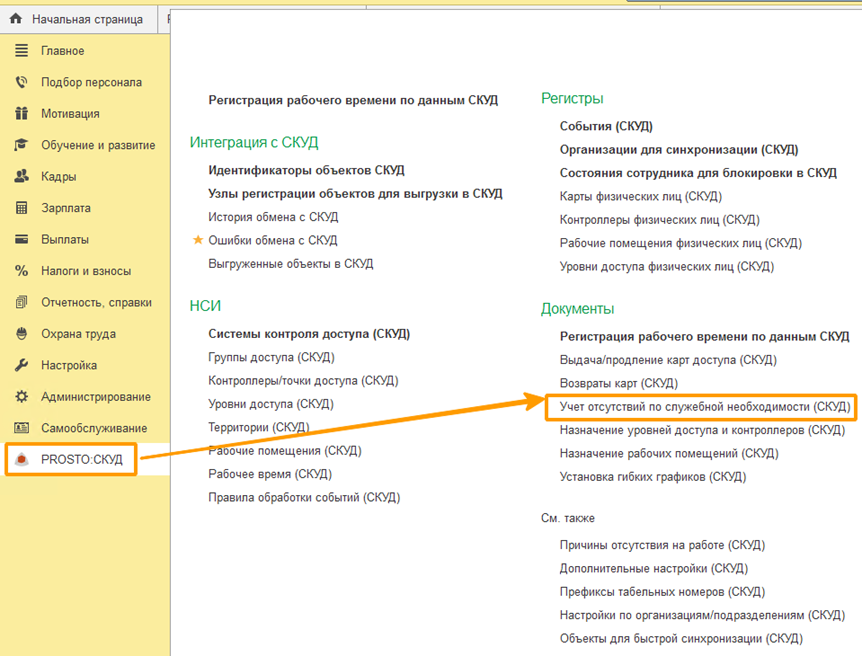Click the gear icon for Администрирование
Screen dimensions: 862x656
(21, 397)
